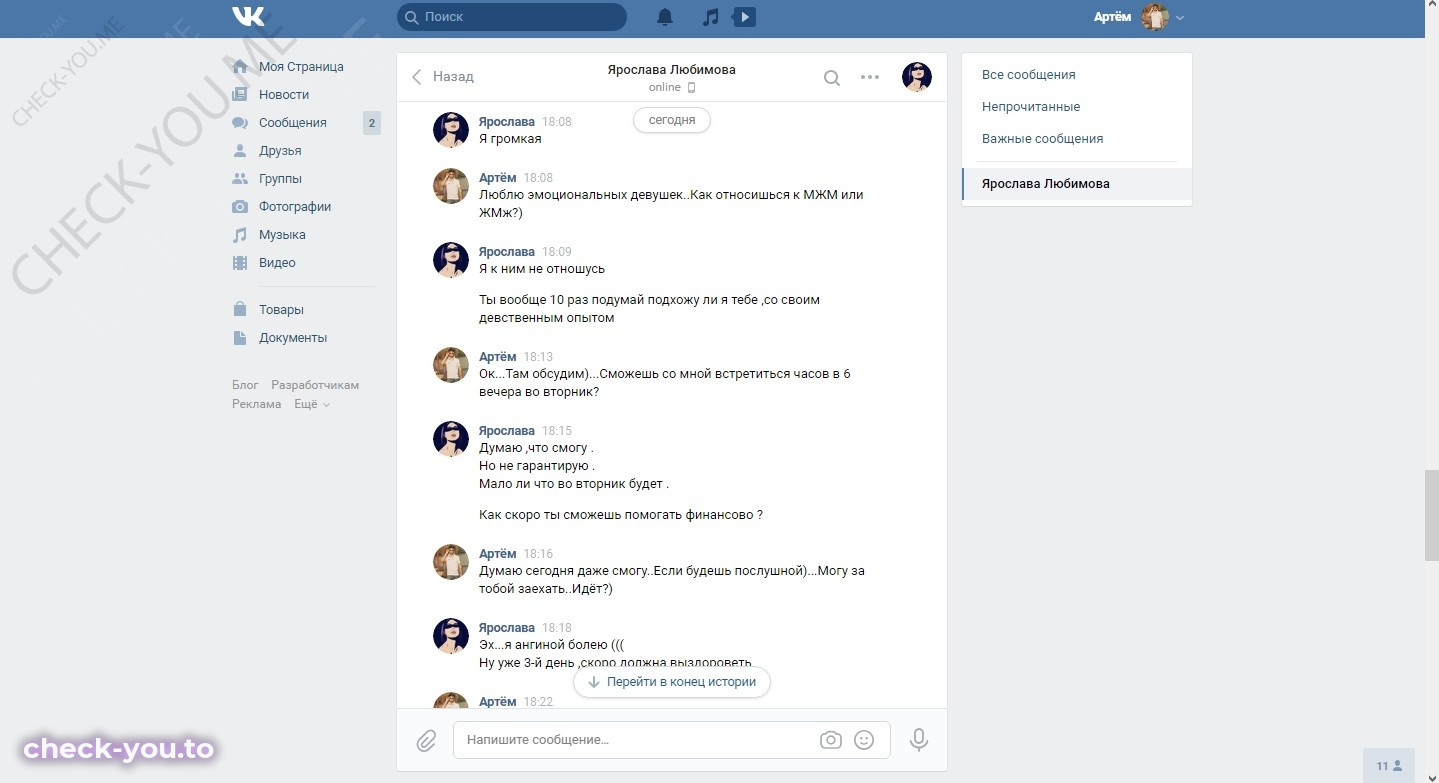The width and height of the screenshot is (1439, 783).
Task: Open Новости feed
Action: [x=284, y=95]
